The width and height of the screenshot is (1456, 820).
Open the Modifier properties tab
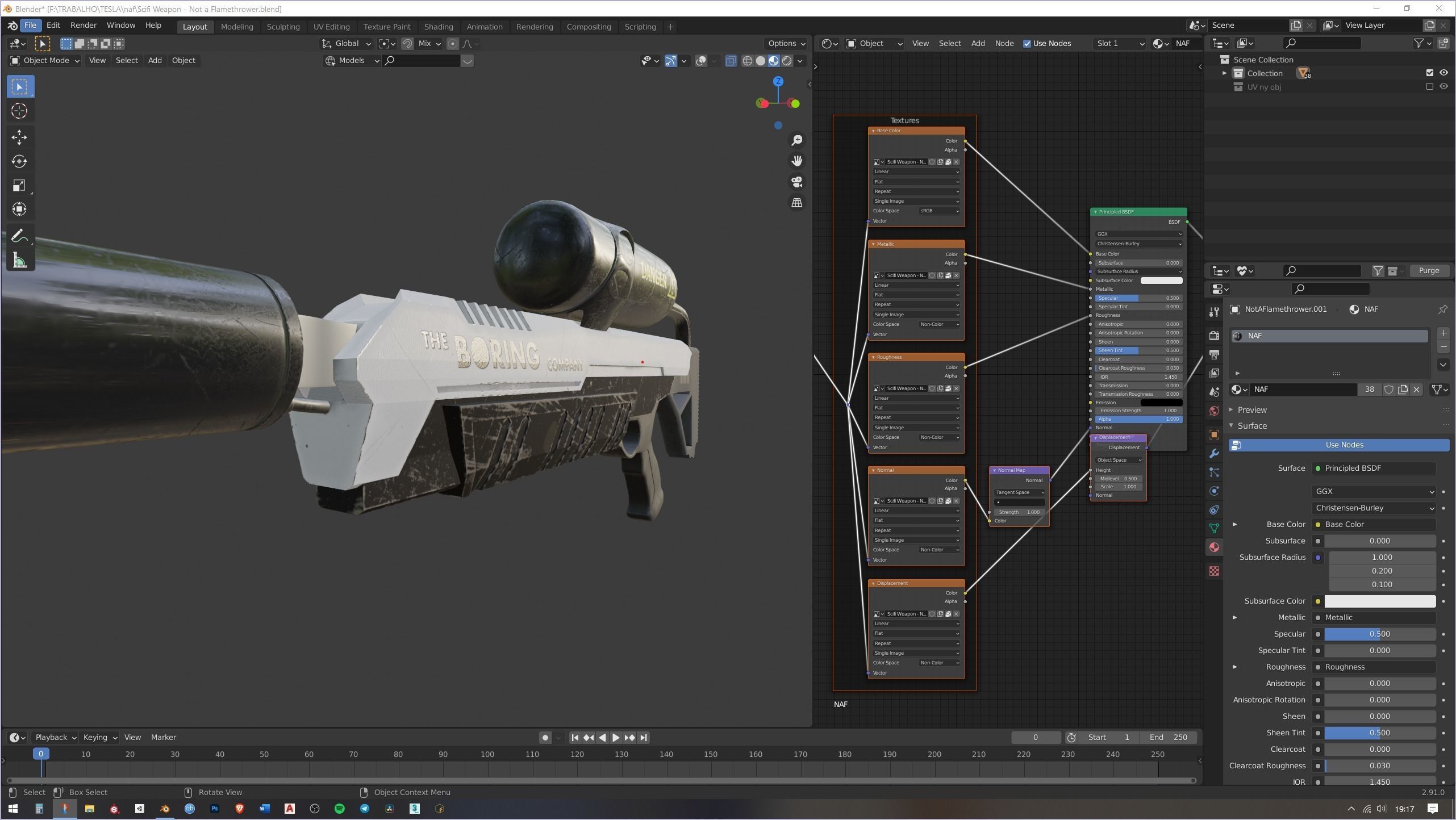1214,453
